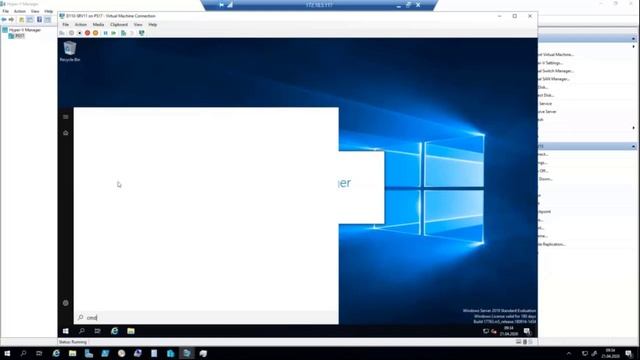Open the File menu in Virtual Machine Connection

65,24
